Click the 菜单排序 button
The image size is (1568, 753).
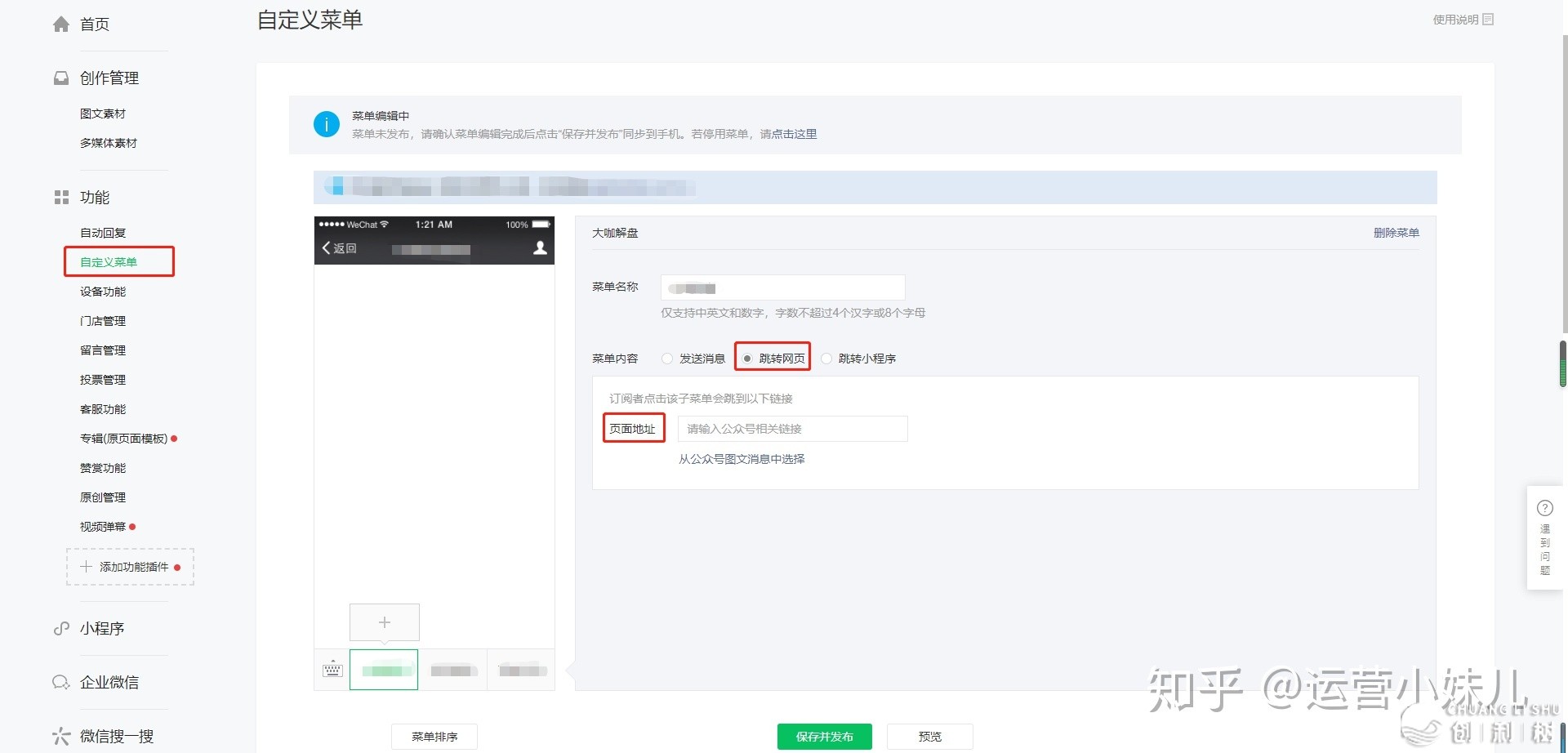tap(434, 737)
